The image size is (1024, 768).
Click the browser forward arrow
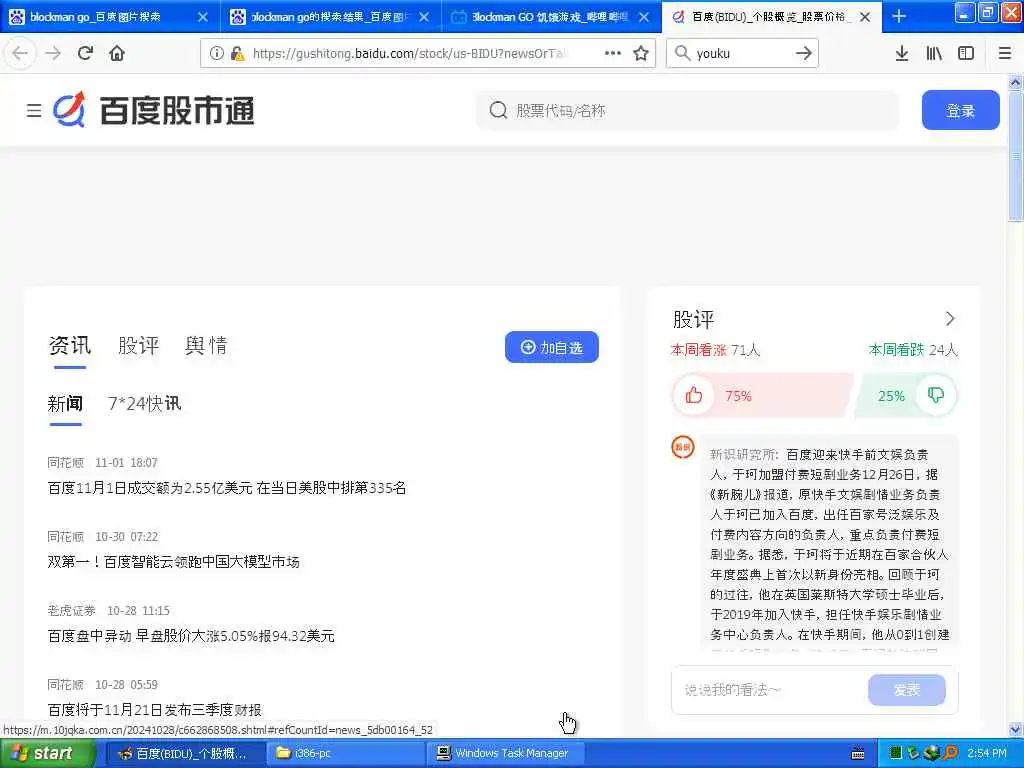click(x=53, y=53)
